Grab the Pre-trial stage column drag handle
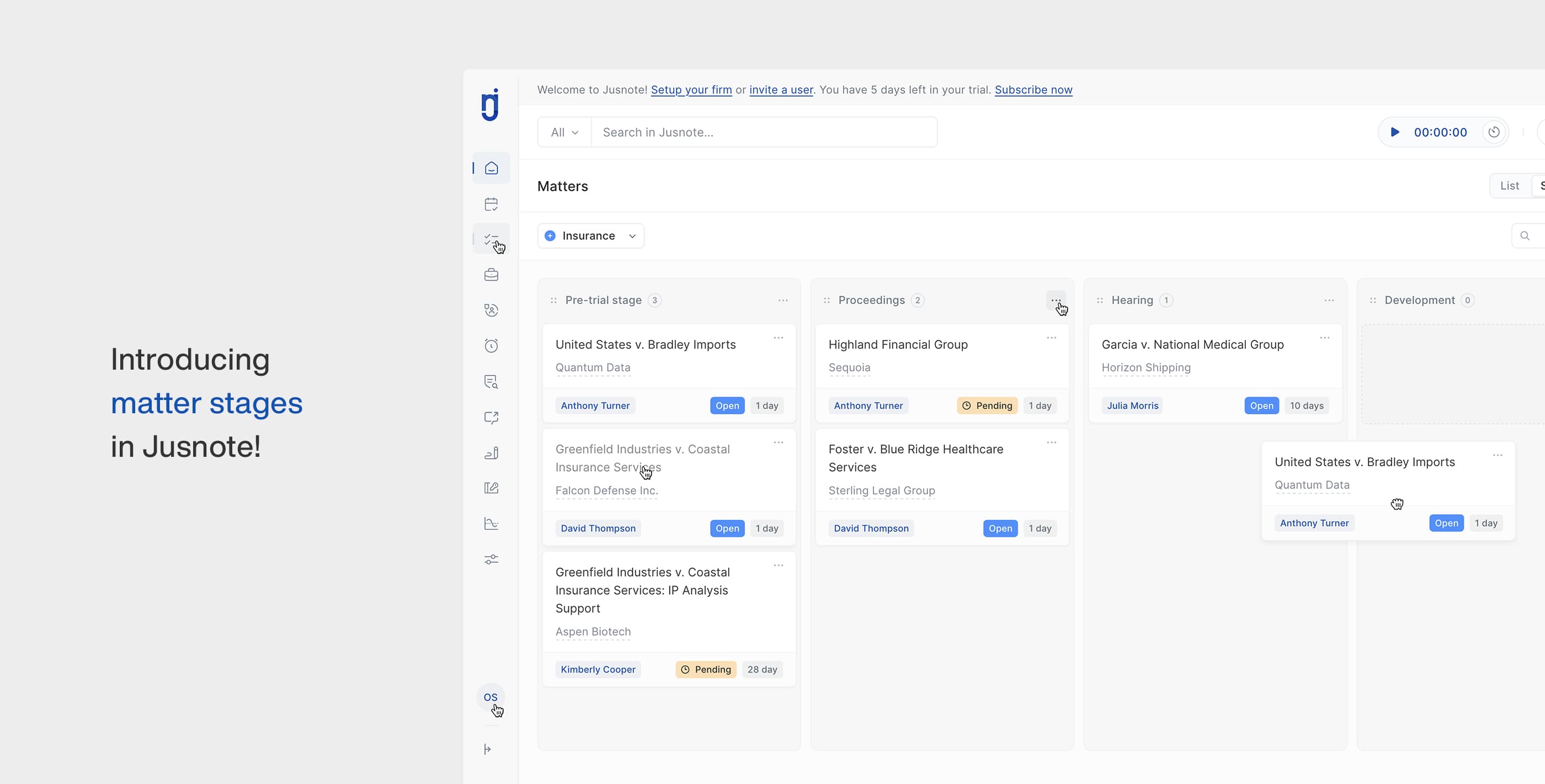The height and width of the screenshot is (784, 1545). pos(553,301)
